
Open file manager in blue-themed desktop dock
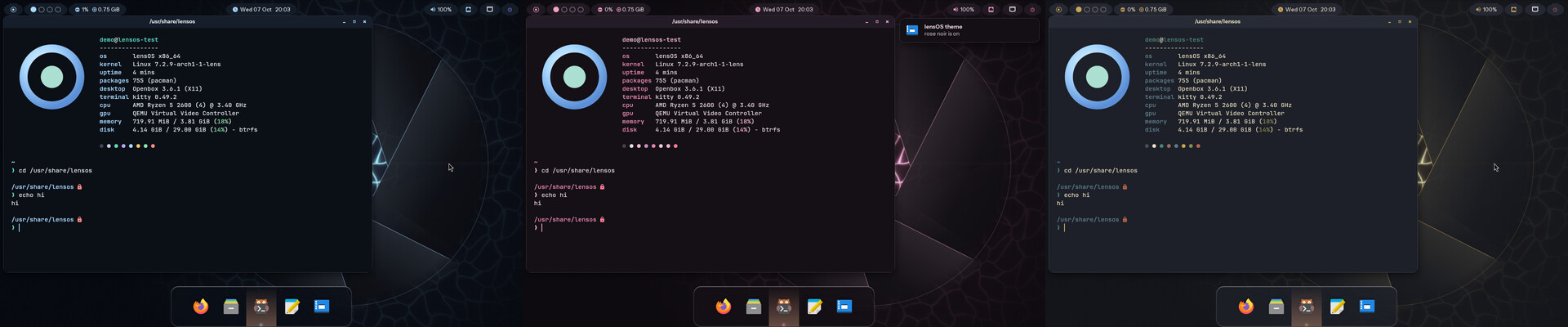[x=231, y=307]
